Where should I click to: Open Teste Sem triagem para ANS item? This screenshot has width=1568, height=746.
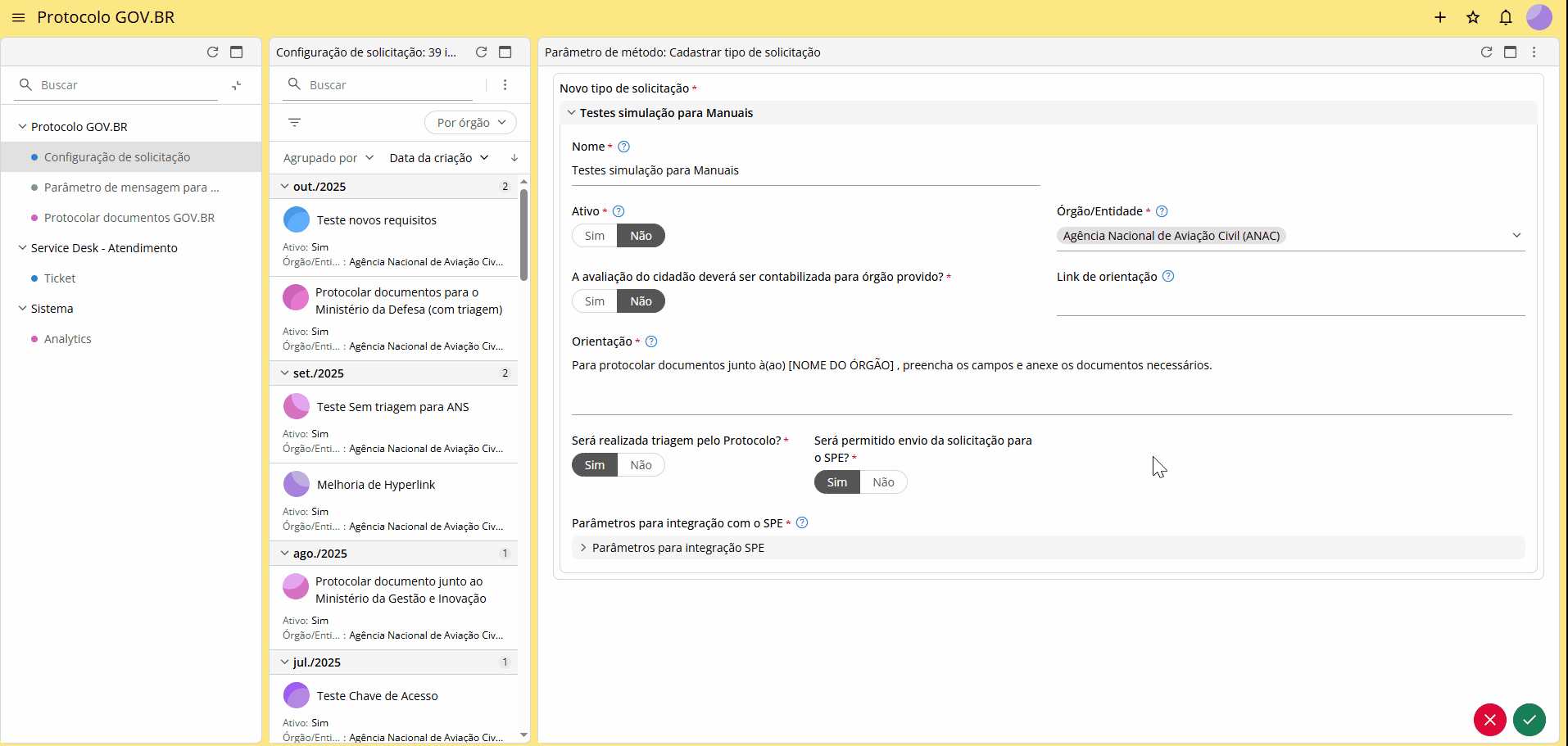point(394,424)
